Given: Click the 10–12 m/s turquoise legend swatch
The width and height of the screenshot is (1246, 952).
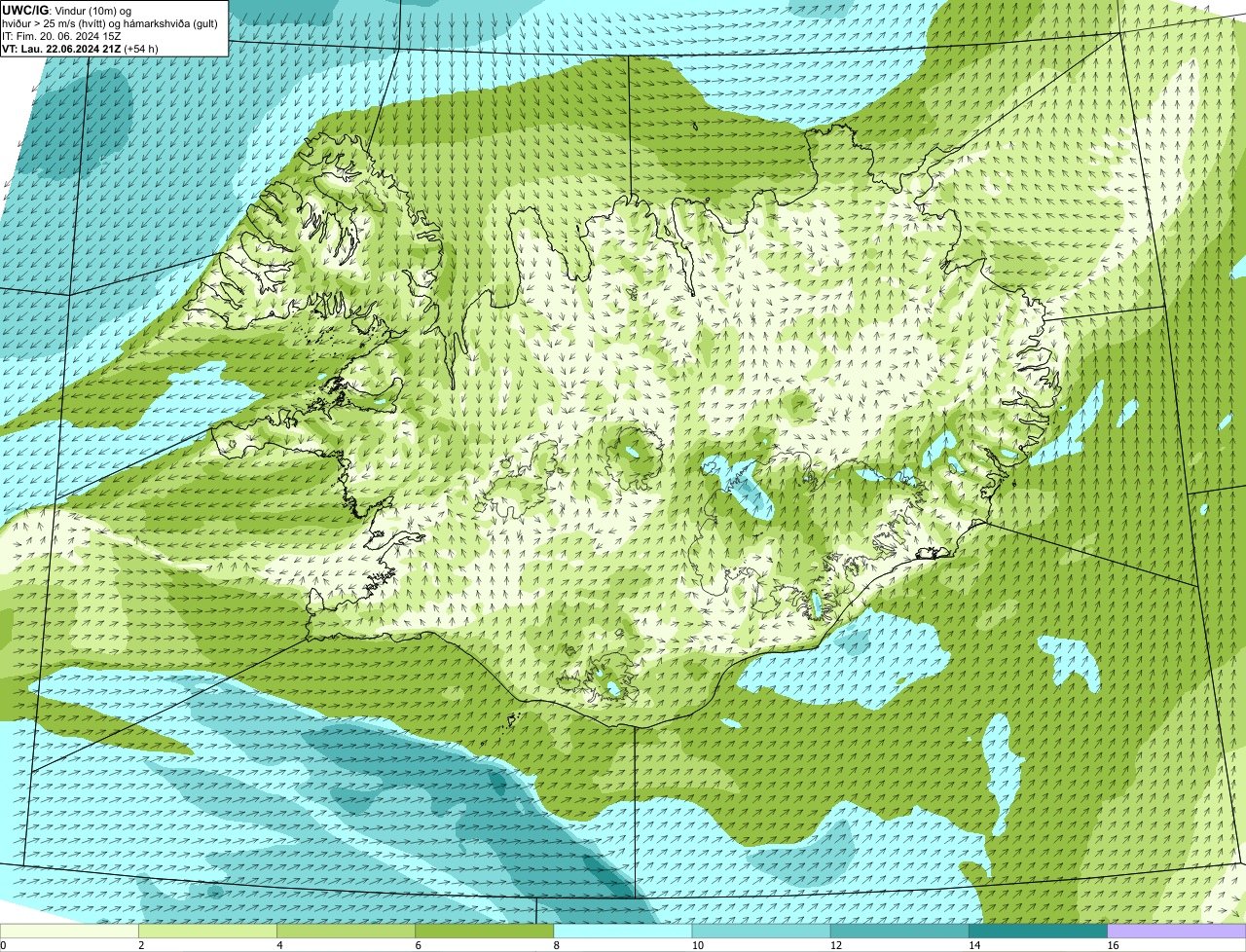Looking at the screenshot, I should (x=761, y=931).
